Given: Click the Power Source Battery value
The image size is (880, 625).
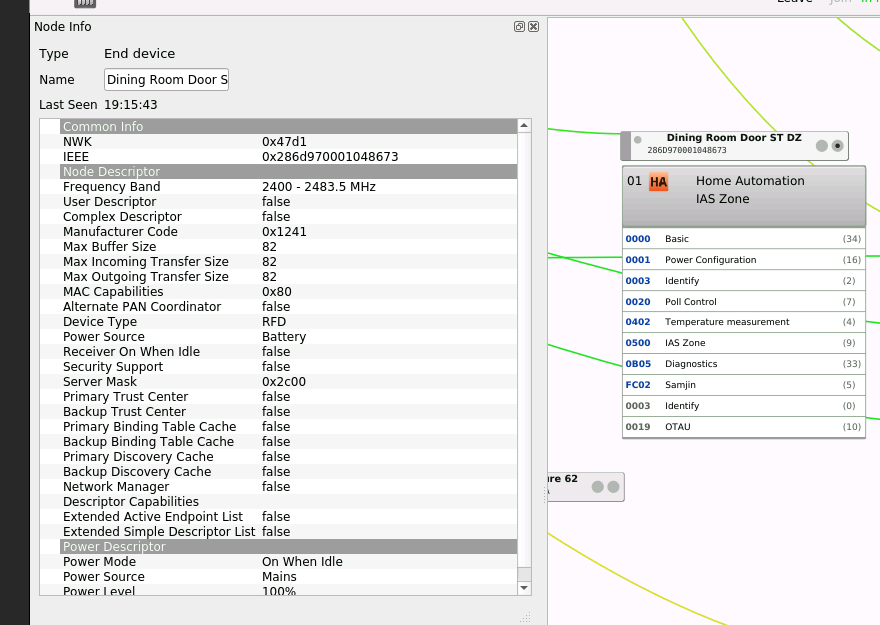Looking at the screenshot, I should point(284,337).
